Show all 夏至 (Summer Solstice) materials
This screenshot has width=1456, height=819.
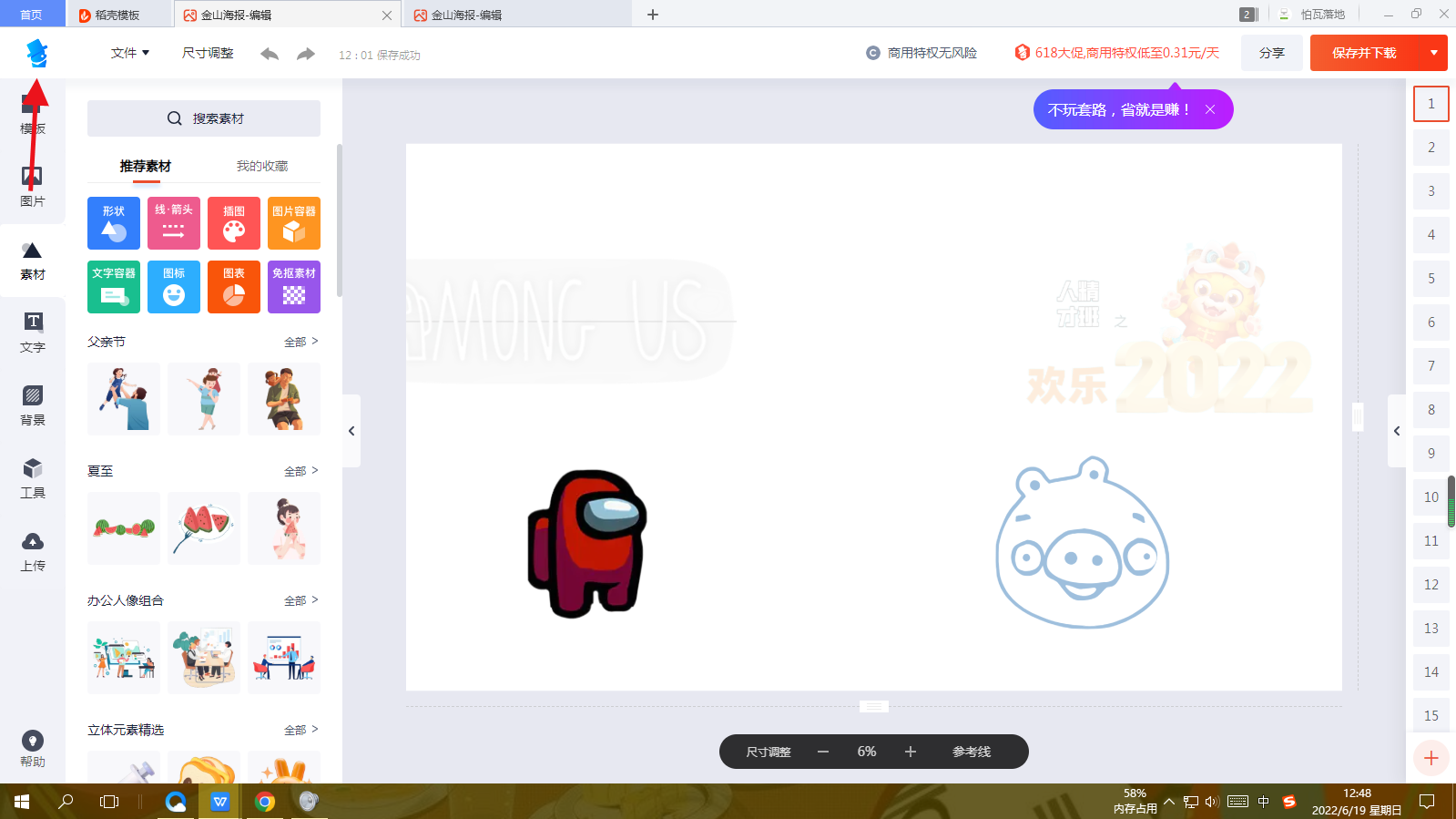[301, 471]
